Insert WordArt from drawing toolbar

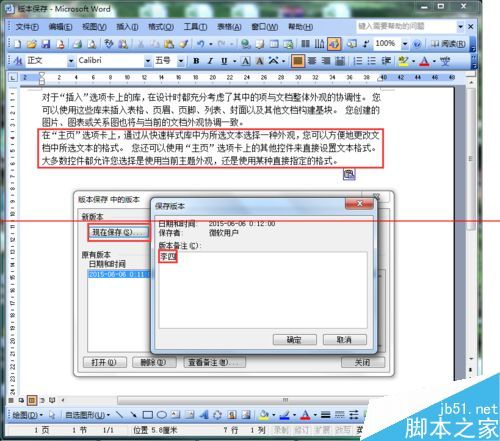pyautogui.click(x=204, y=415)
